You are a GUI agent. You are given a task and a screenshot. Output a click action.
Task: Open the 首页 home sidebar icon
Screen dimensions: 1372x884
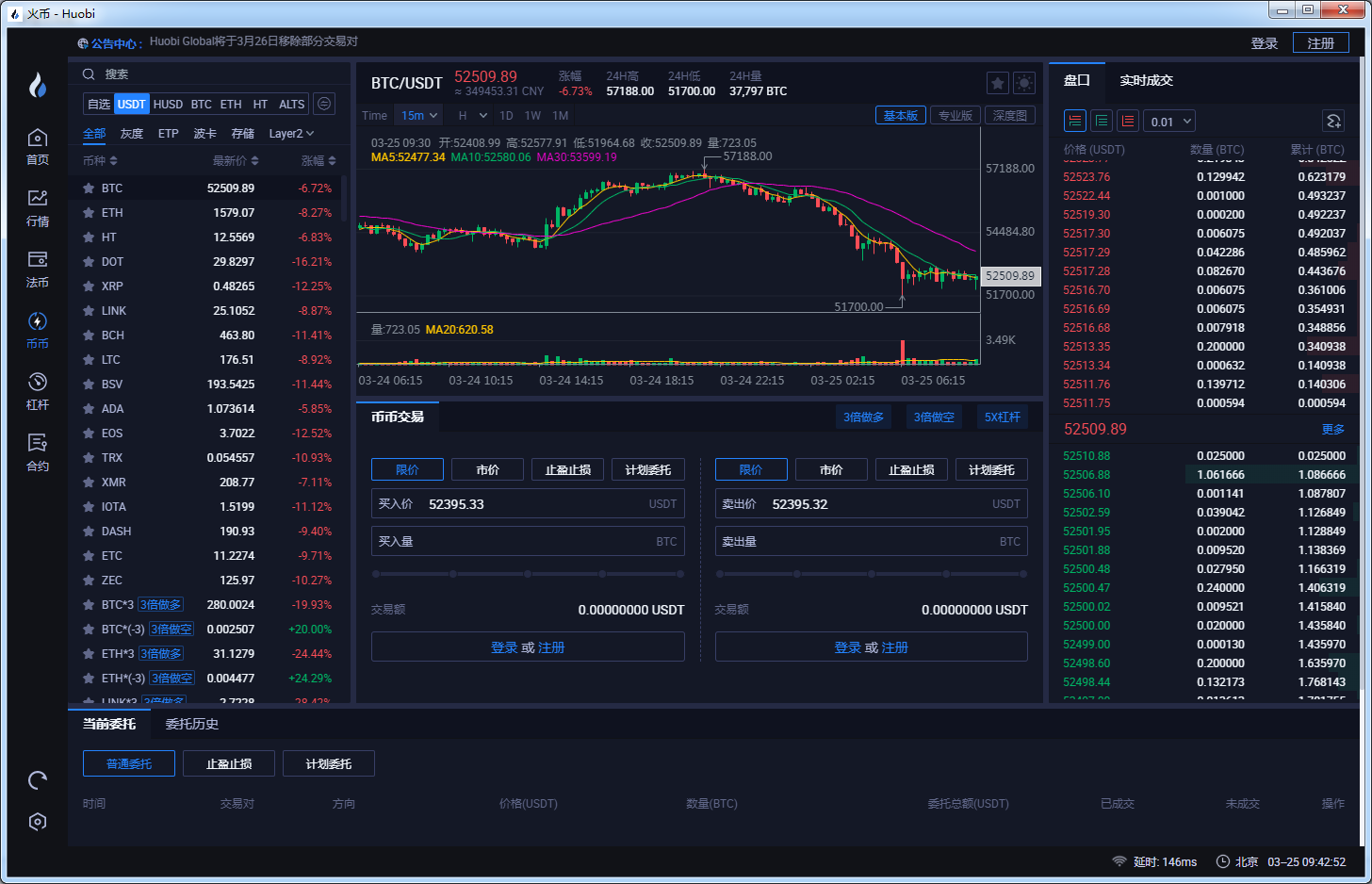point(38,147)
